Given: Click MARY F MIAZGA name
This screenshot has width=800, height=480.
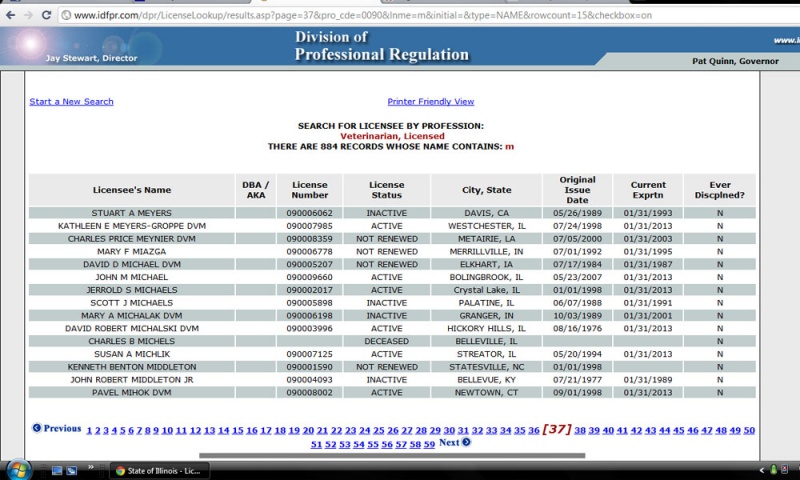Looking at the screenshot, I should [132, 251].
